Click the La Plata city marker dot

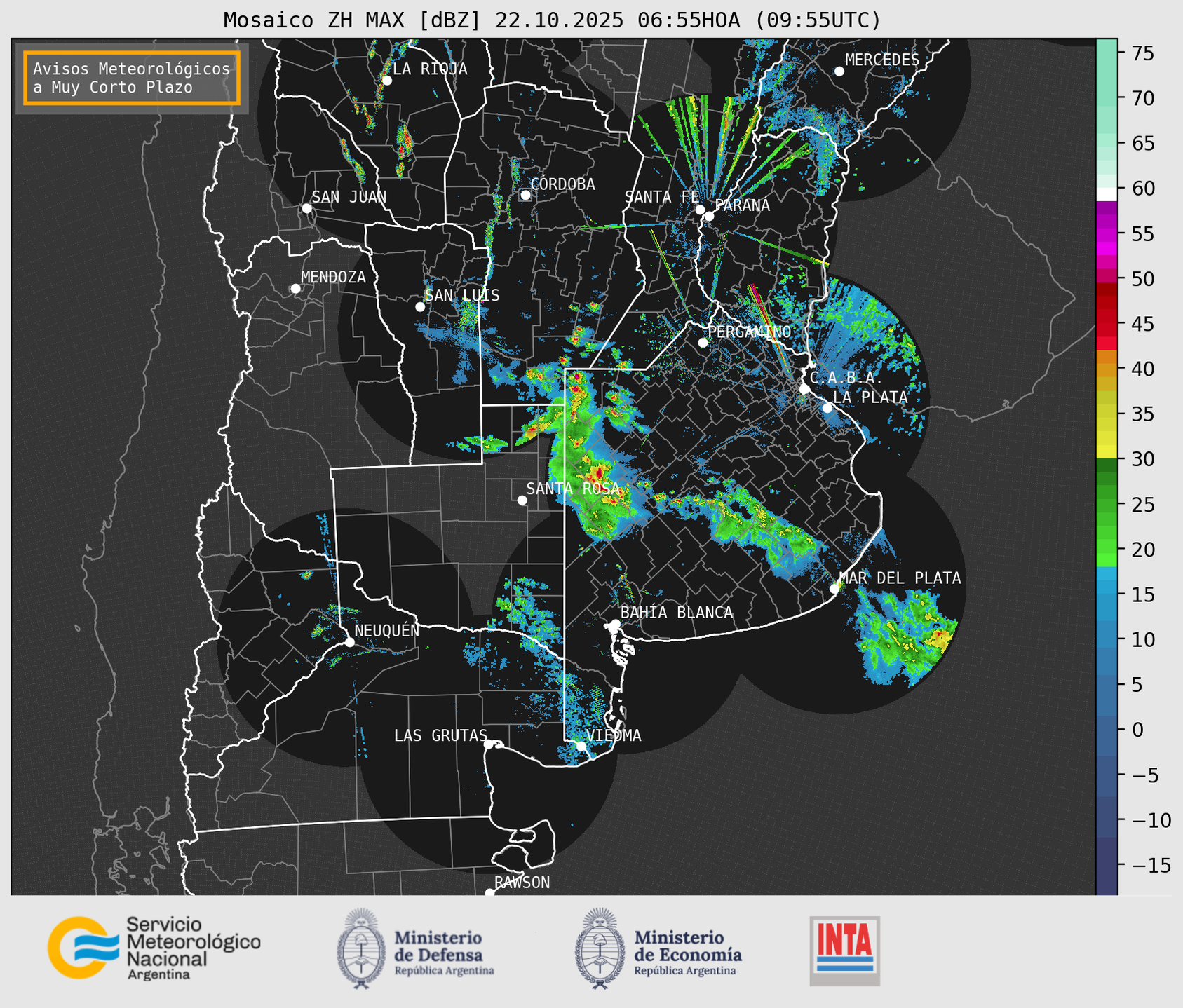(827, 408)
